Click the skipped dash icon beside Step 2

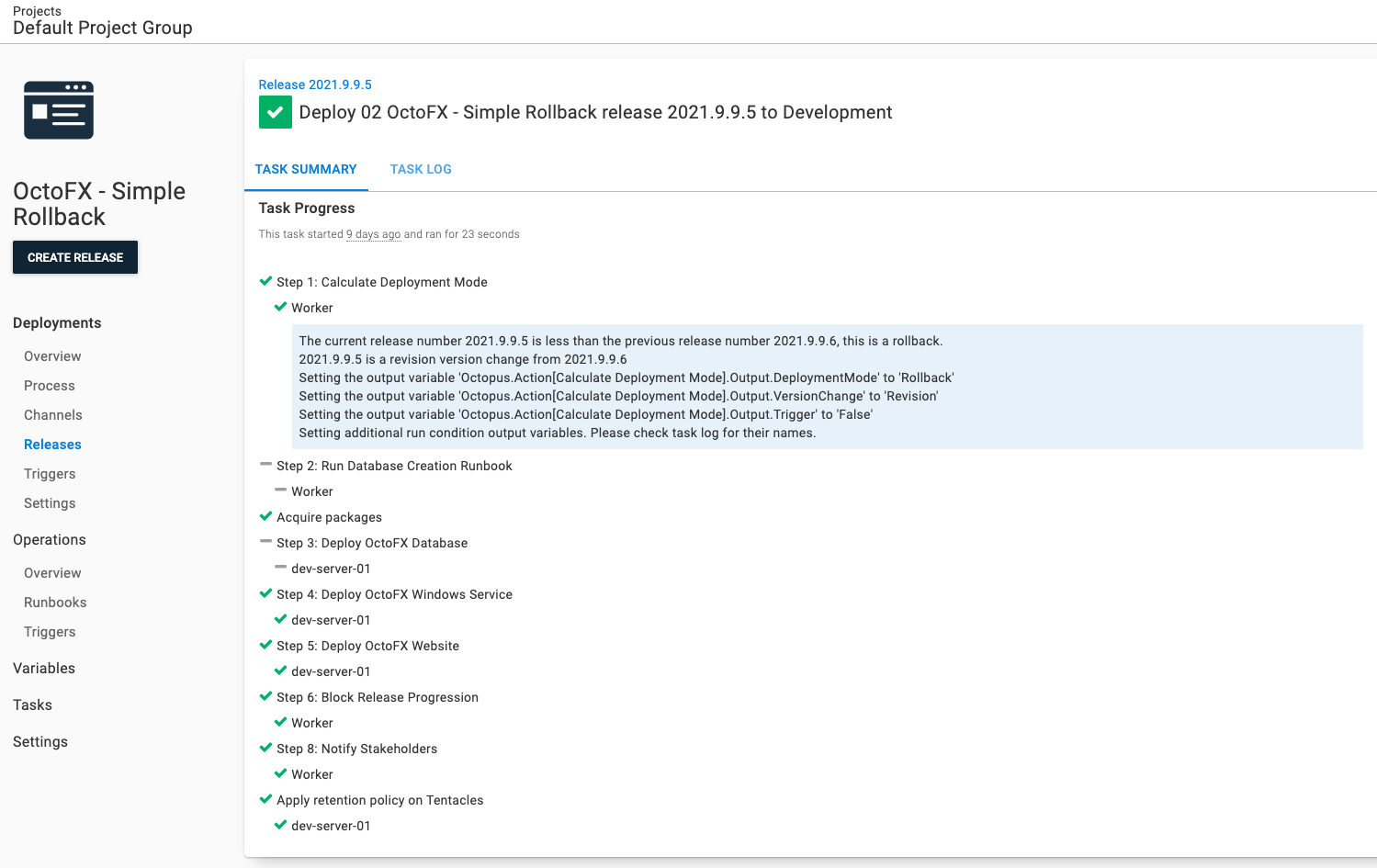[266, 465]
